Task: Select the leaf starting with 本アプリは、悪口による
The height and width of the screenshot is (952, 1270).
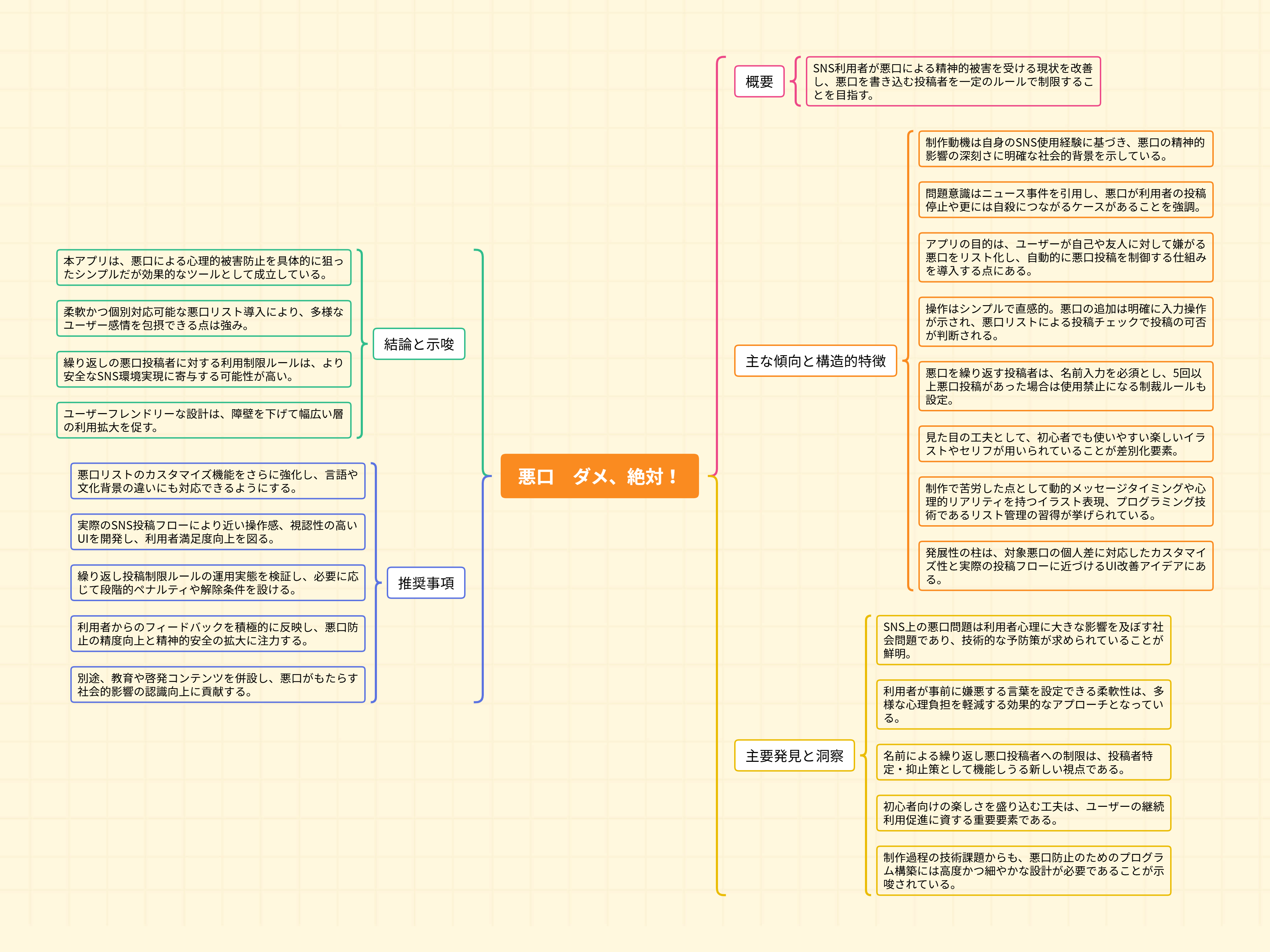Action: (x=203, y=268)
